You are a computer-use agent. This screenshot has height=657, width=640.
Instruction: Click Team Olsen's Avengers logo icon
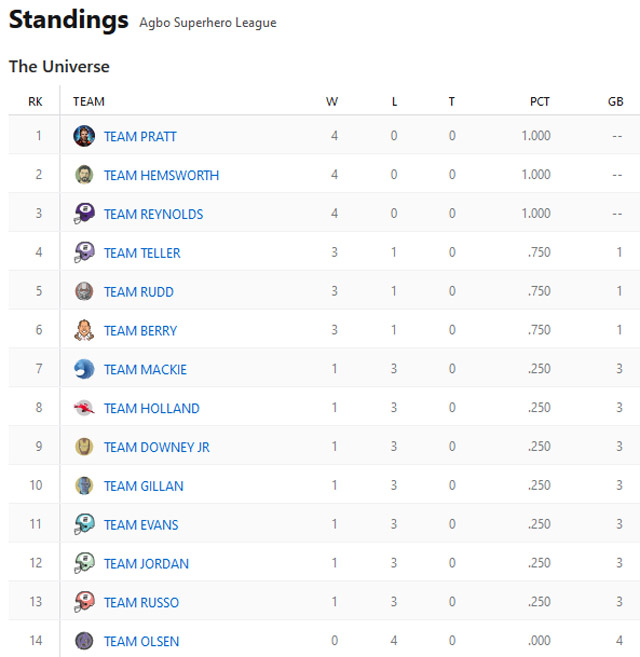tap(84, 641)
